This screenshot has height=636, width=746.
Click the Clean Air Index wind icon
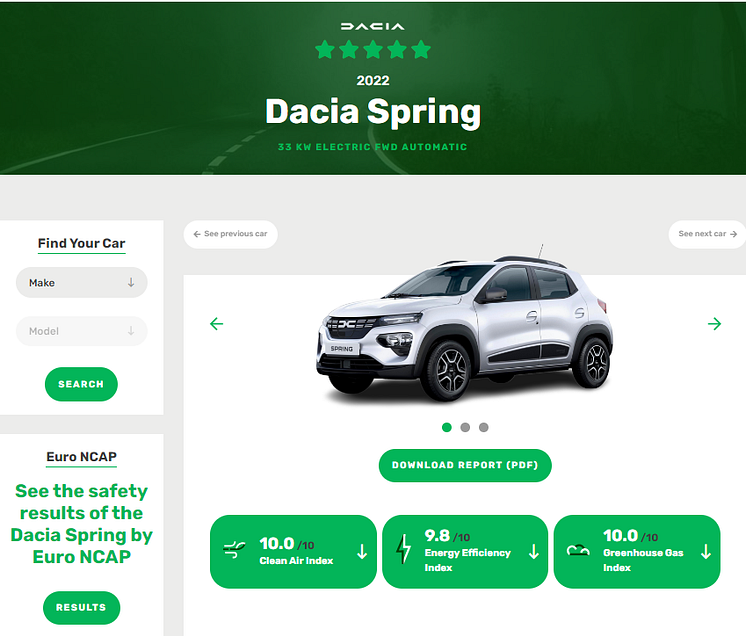click(x=234, y=550)
